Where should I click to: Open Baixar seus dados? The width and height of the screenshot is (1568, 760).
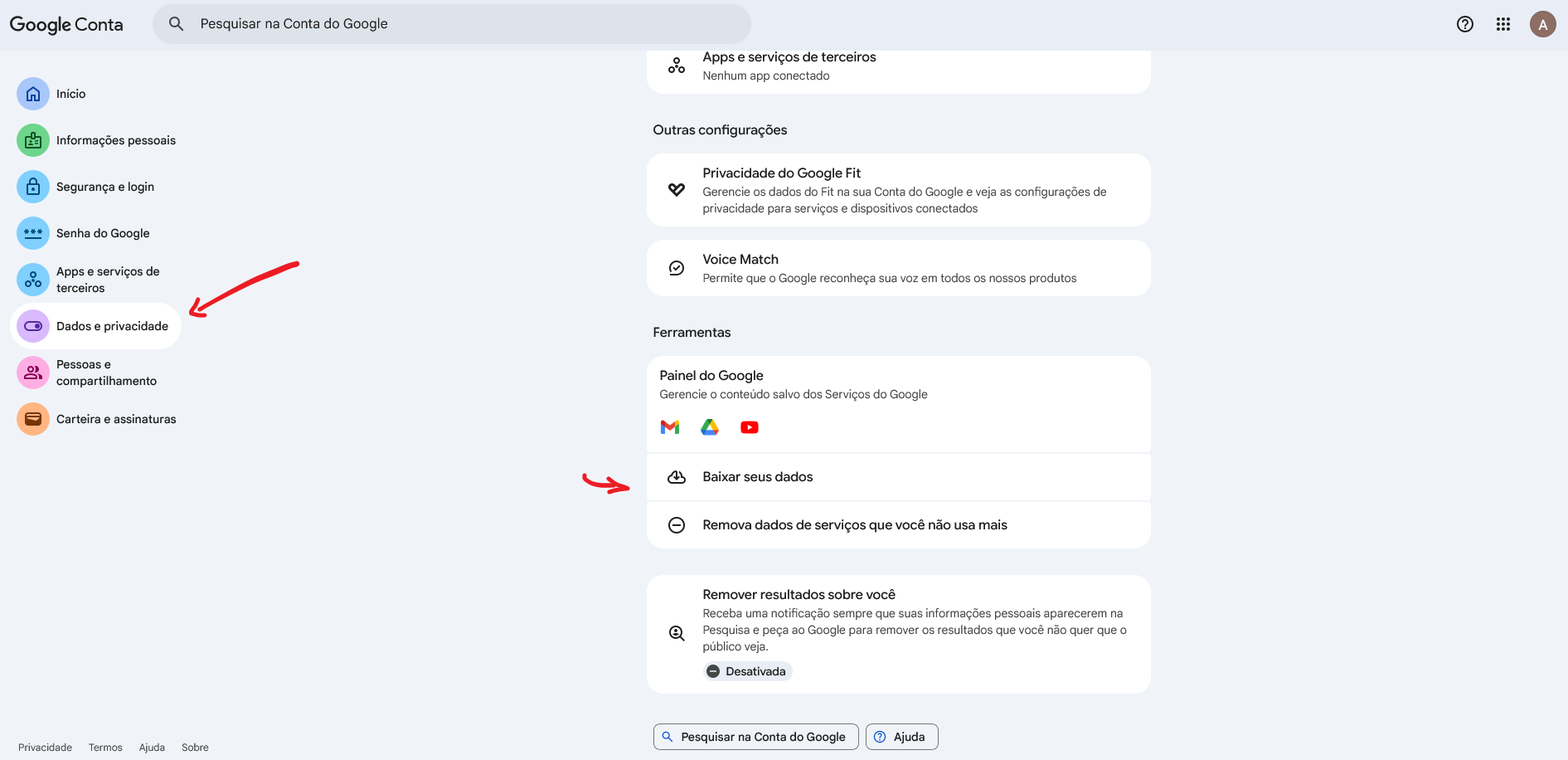click(899, 477)
